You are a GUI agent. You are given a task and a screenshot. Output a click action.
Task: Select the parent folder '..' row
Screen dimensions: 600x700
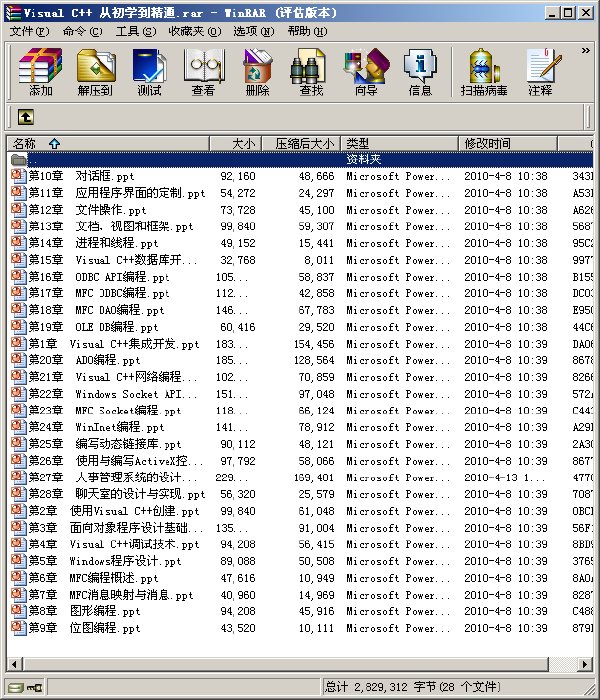click(x=300, y=159)
